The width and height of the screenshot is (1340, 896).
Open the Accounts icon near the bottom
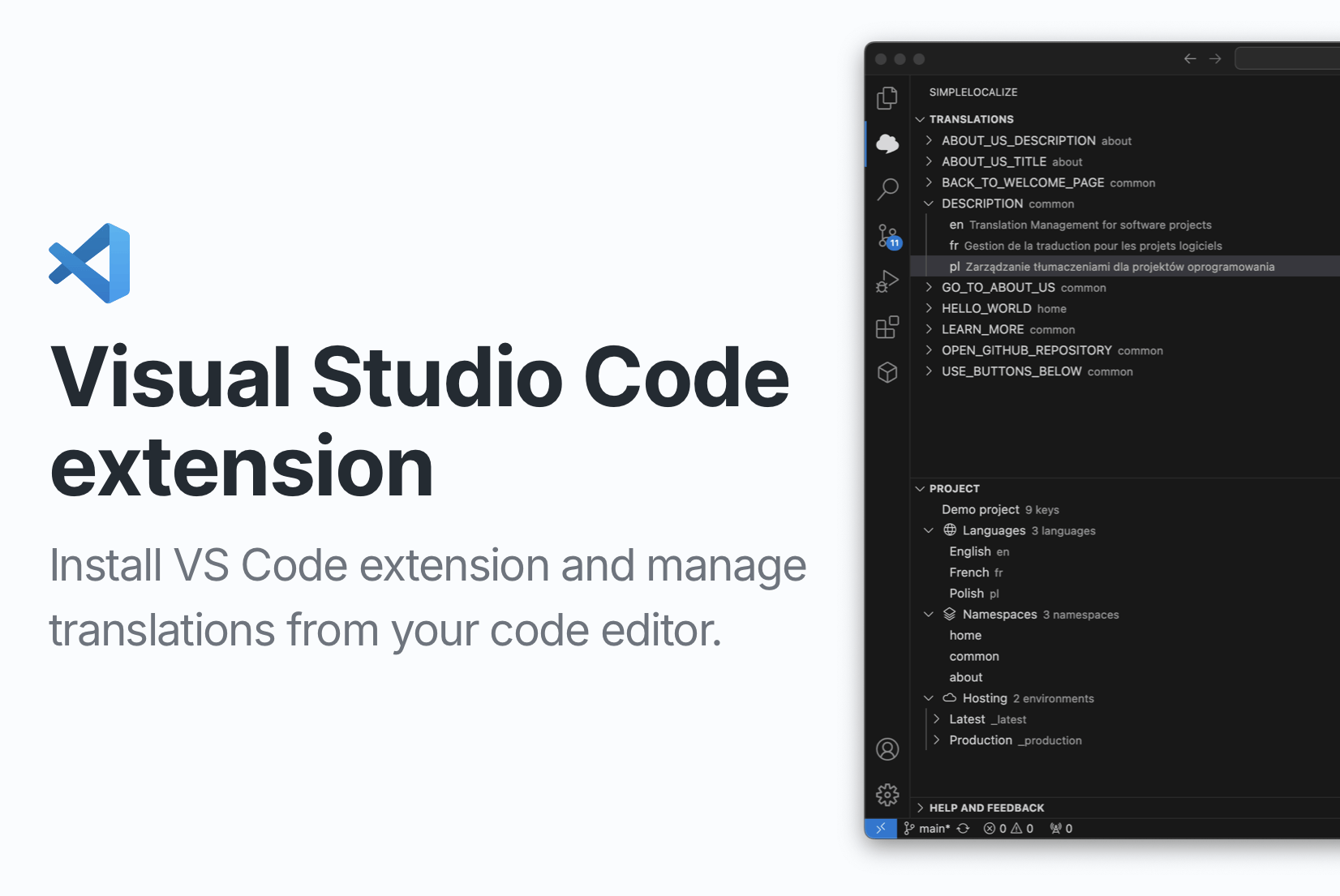(887, 749)
